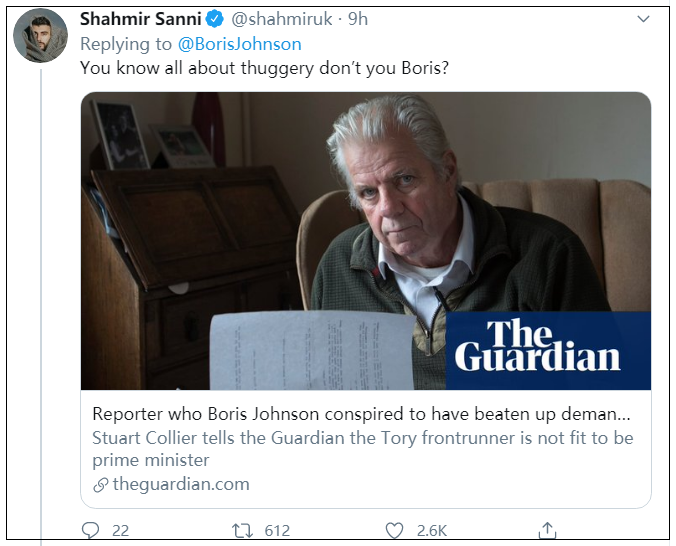Open Shahmir Sanni's profile avatar
Viewport: 676px width, 546px height.
point(40,38)
